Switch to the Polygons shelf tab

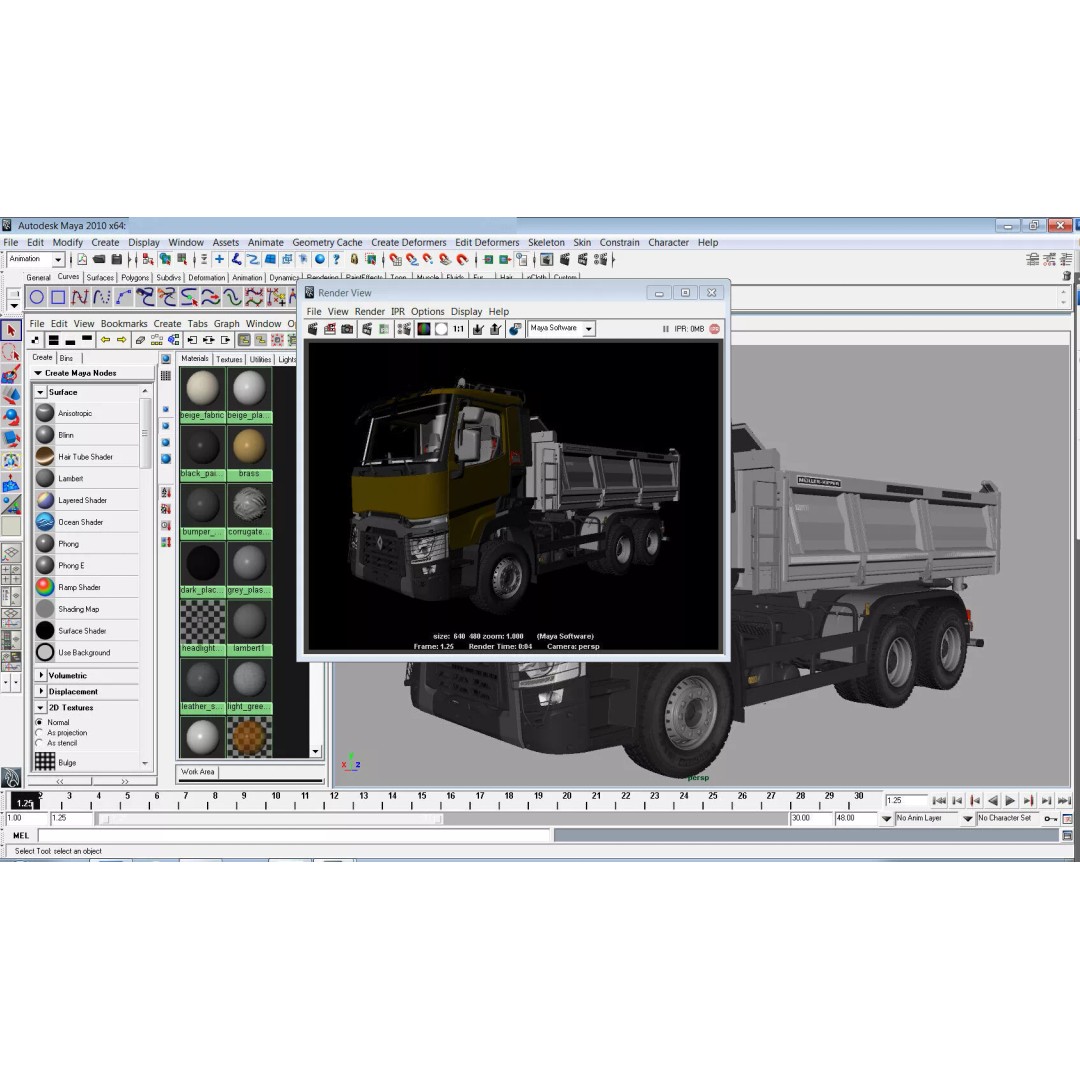pos(135,278)
